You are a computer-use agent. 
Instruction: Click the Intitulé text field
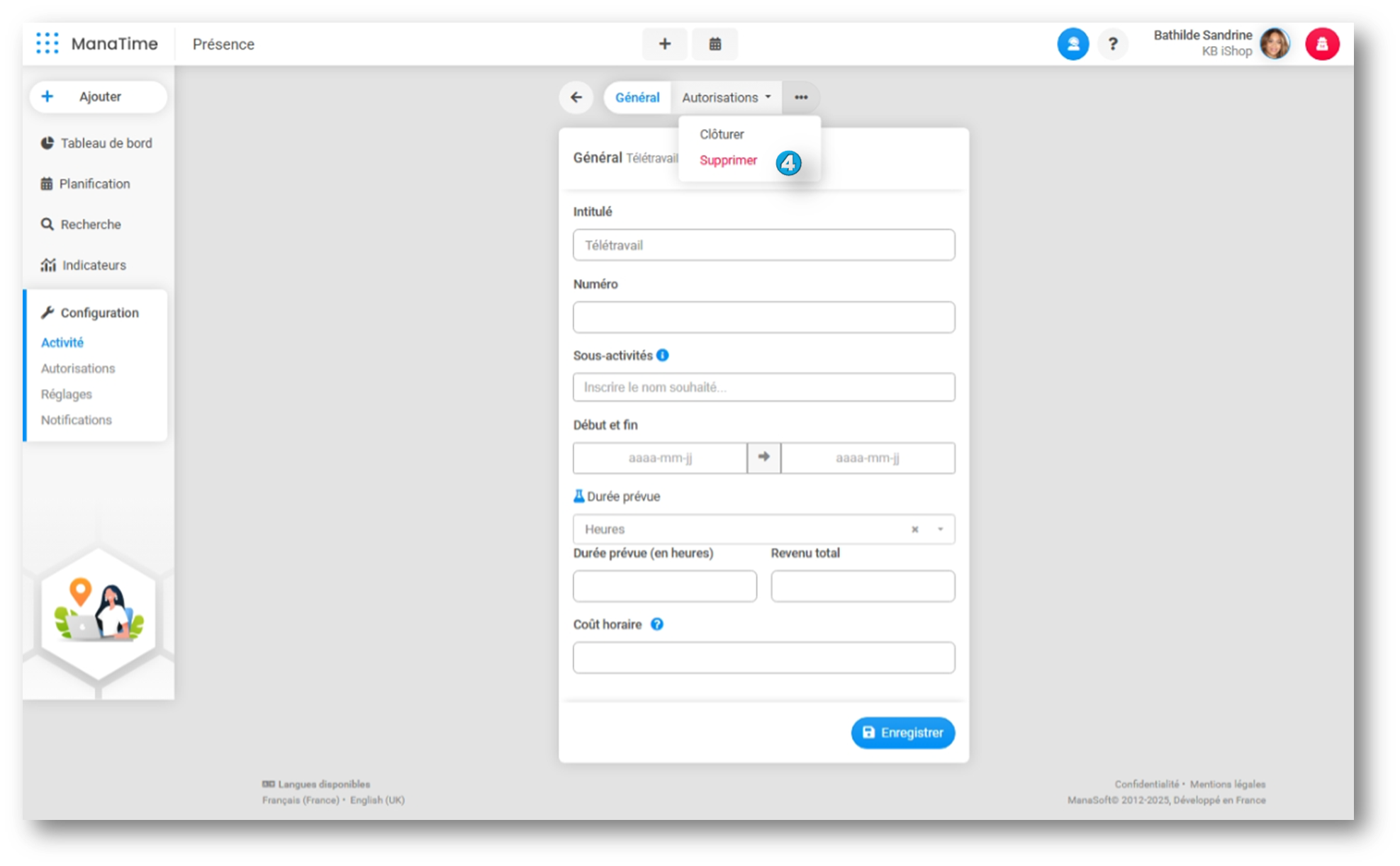(763, 245)
